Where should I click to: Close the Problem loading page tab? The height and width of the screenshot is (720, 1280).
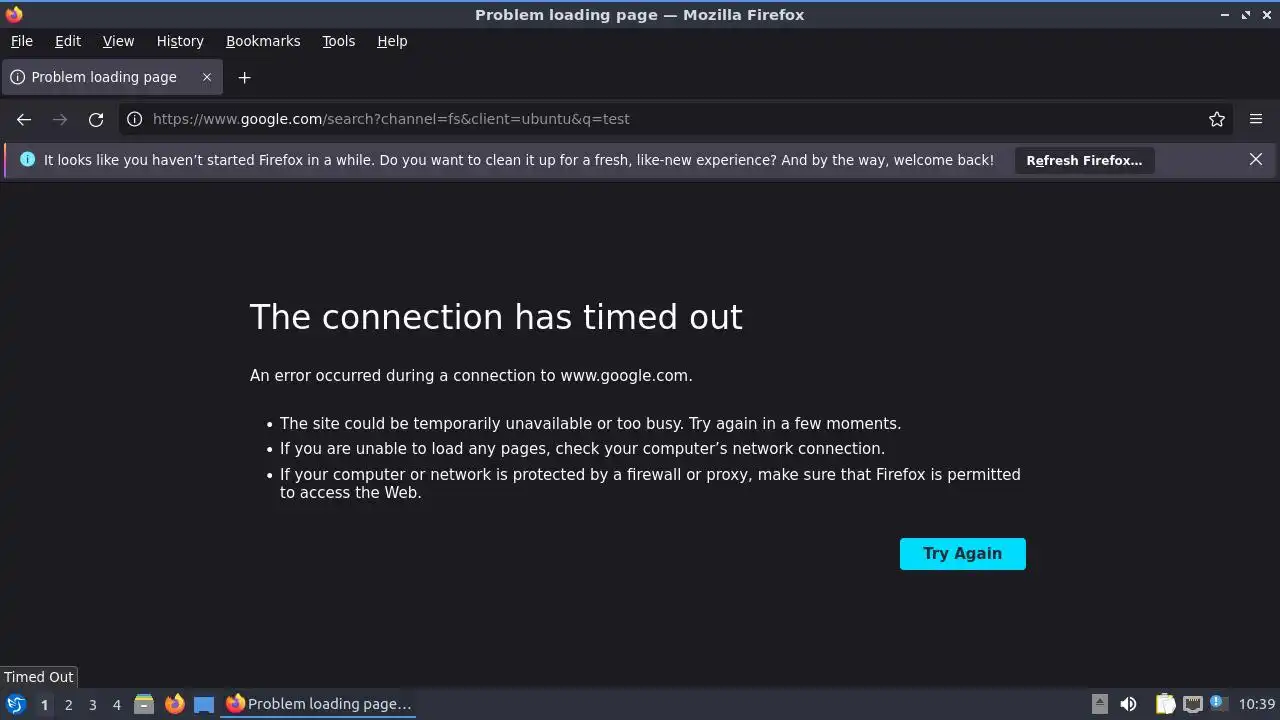207,77
